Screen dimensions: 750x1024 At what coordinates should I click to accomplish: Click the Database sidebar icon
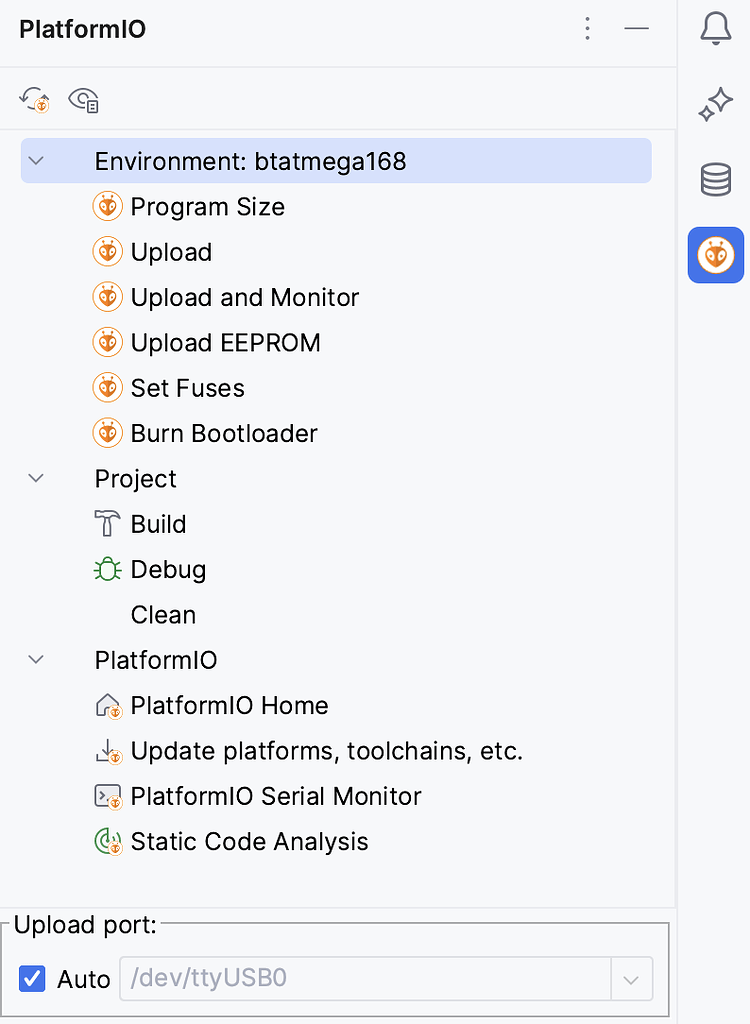pos(716,180)
